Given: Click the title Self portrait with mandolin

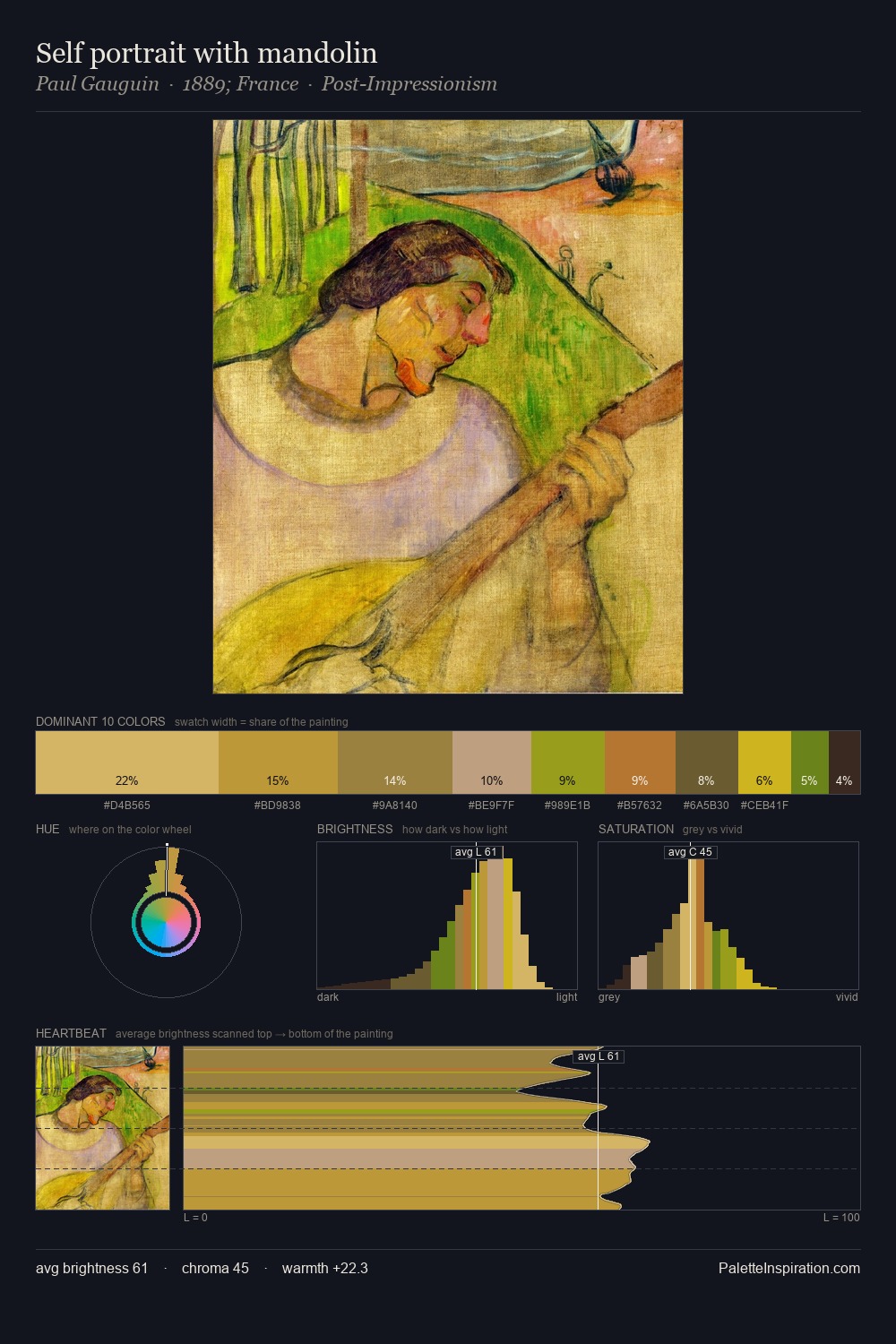Looking at the screenshot, I should click(x=207, y=54).
